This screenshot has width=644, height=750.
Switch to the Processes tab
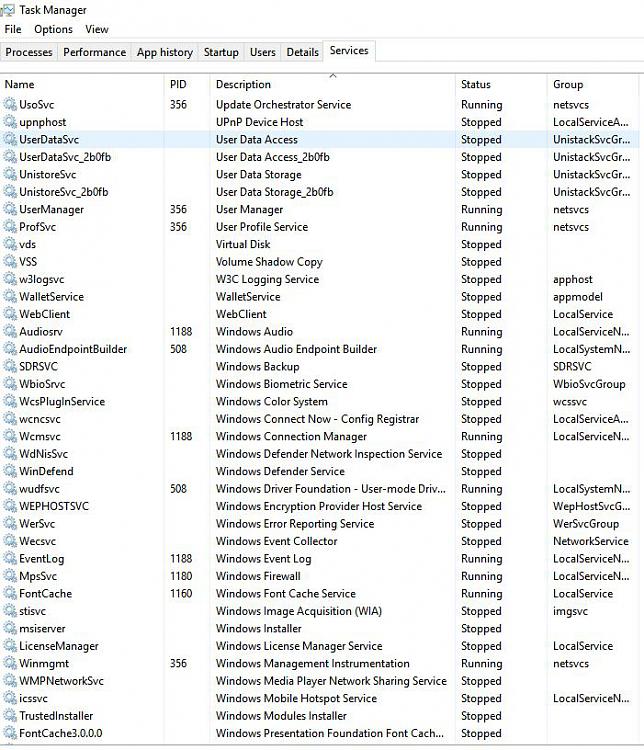[x=29, y=52]
